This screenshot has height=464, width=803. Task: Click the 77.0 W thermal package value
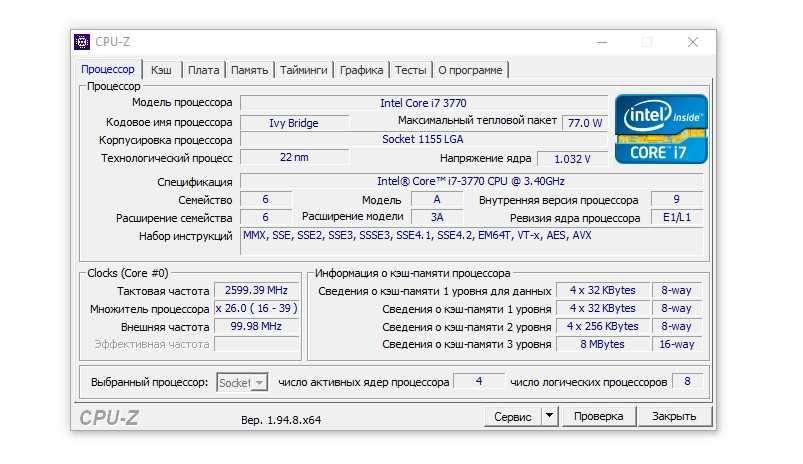(x=585, y=123)
